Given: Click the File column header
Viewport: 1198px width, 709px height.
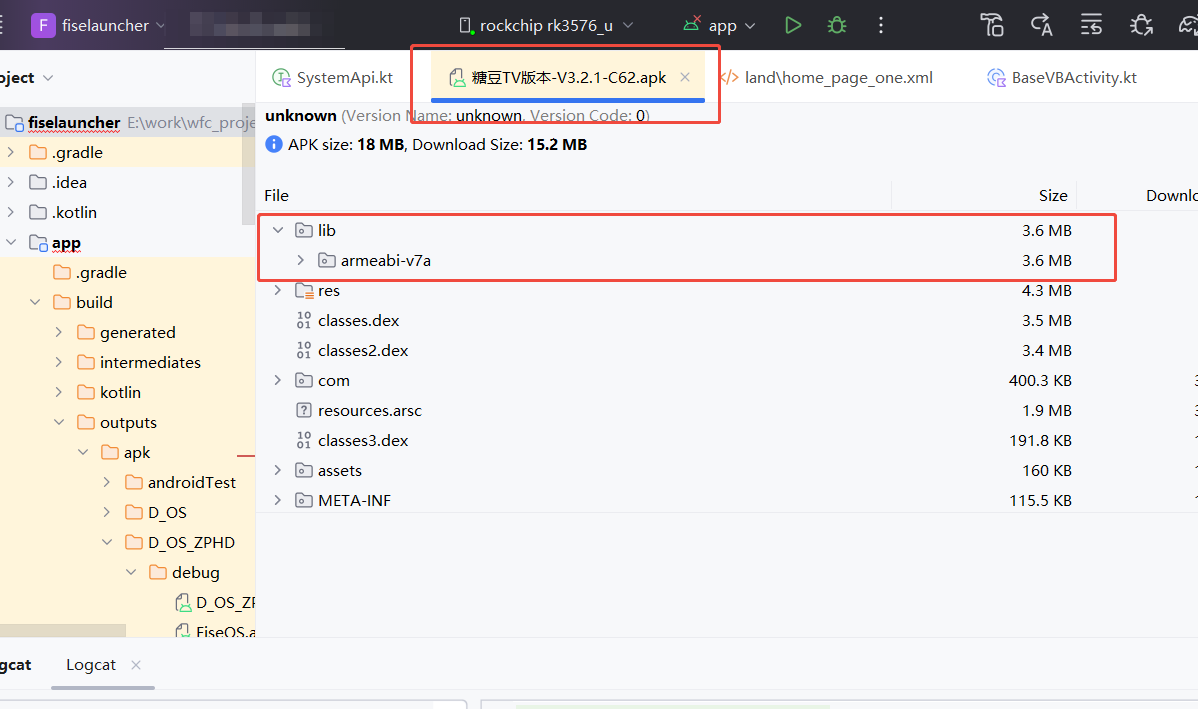Looking at the screenshot, I should [x=277, y=196].
